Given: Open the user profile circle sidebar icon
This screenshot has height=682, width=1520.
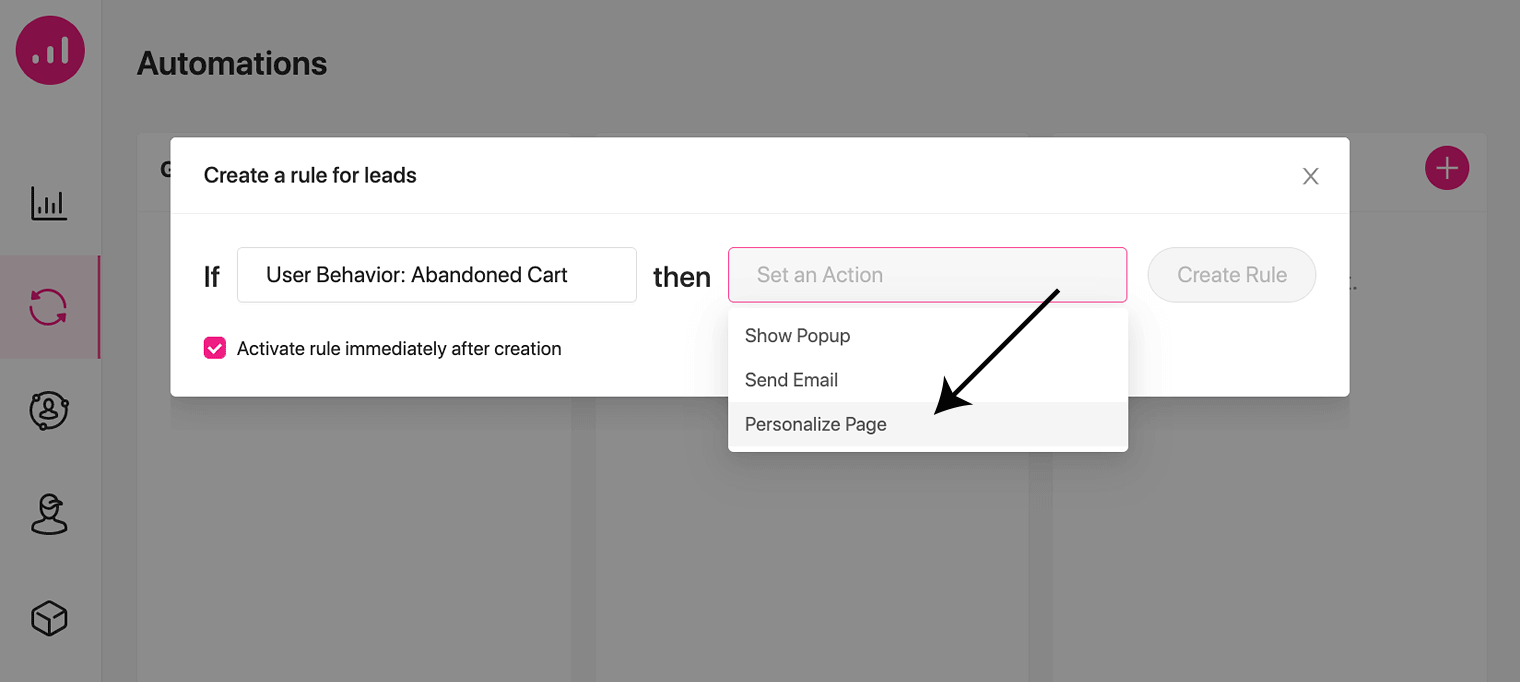Looking at the screenshot, I should (x=49, y=410).
